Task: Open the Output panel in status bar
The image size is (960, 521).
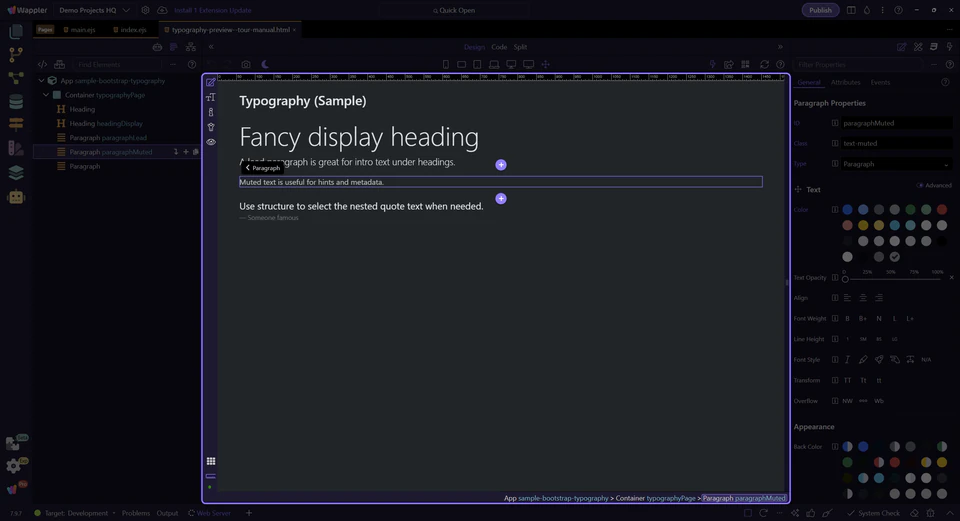Action: pyautogui.click(x=167, y=513)
